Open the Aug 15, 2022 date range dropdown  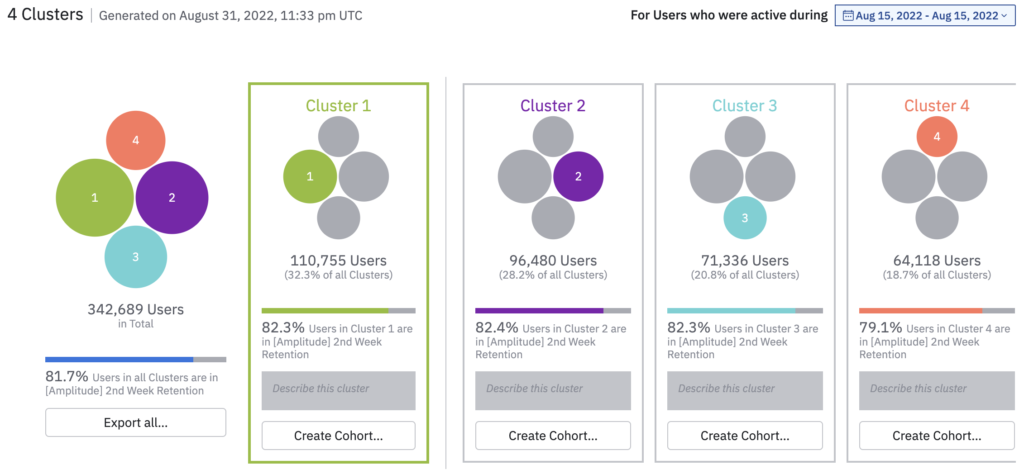[x=924, y=15]
